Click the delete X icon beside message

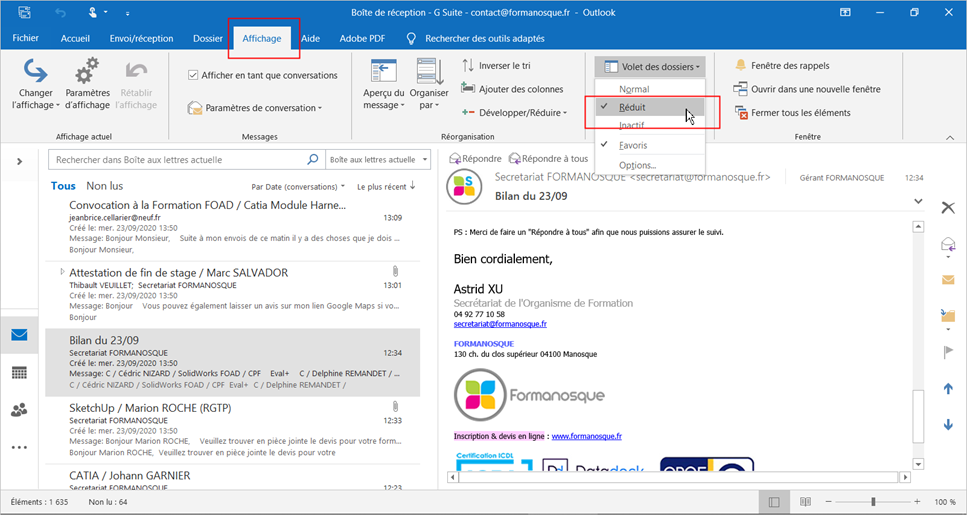coord(948,207)
